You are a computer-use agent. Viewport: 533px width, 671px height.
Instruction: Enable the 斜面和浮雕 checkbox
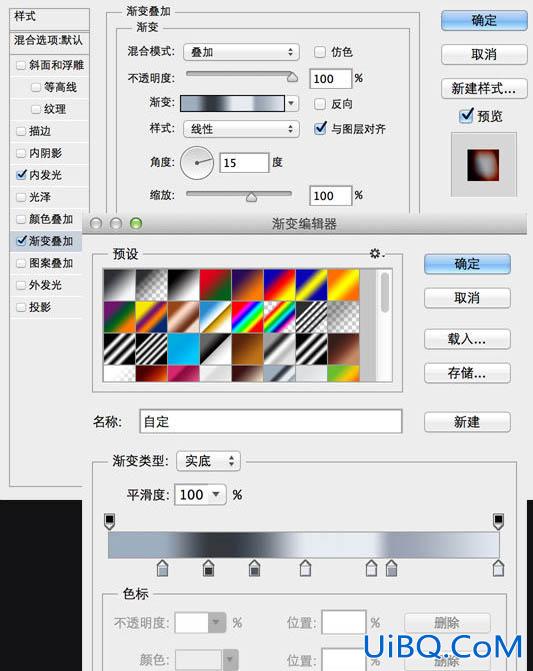pyautogui.click(x=21, y=65)
